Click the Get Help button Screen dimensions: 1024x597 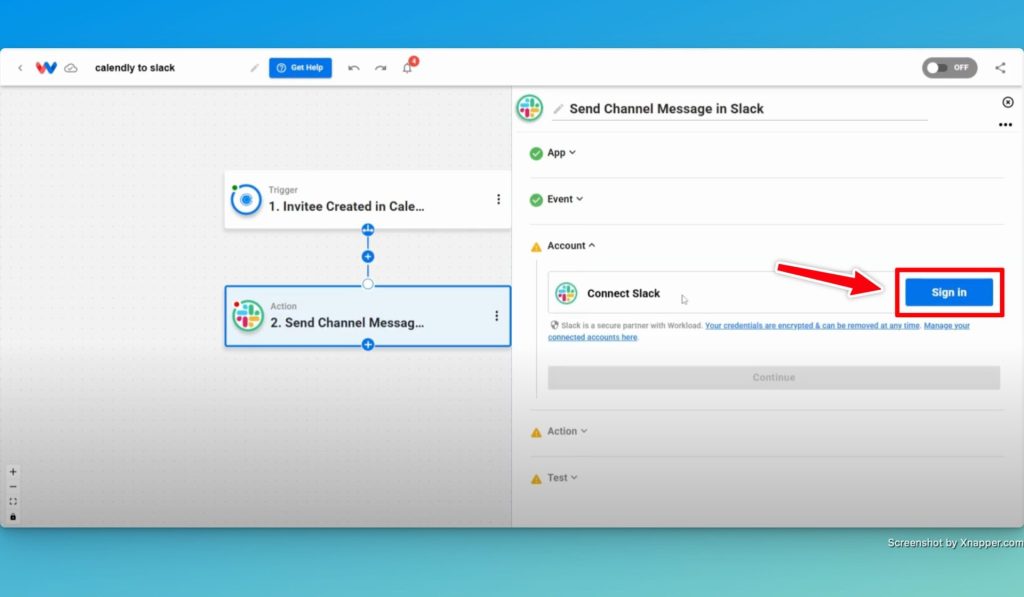(300, 68)
